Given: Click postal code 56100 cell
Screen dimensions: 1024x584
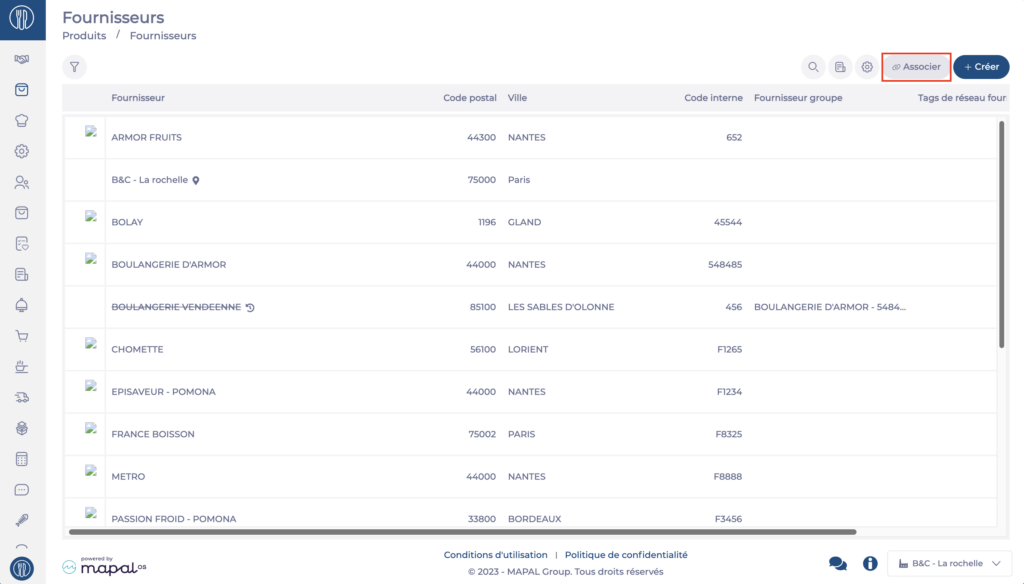Looking at the screenshot, I should [x=483, y=349].
